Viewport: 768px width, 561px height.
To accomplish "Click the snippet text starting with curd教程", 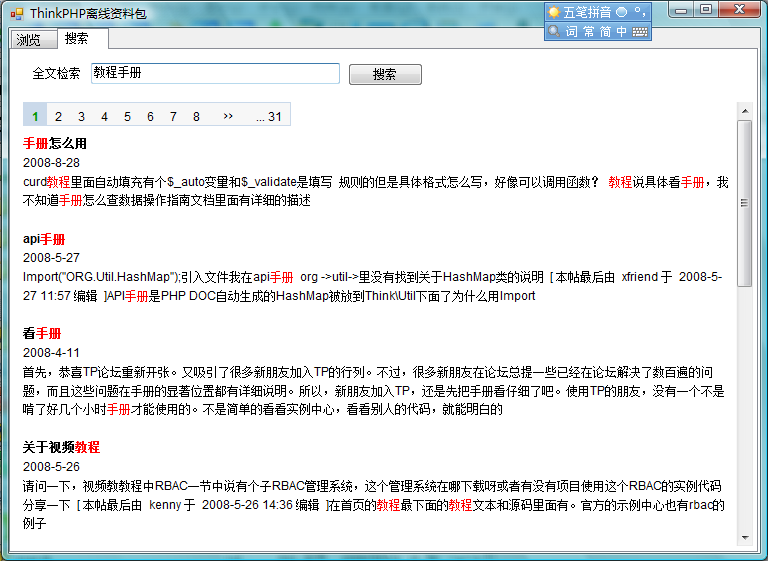I will (376, 191).
